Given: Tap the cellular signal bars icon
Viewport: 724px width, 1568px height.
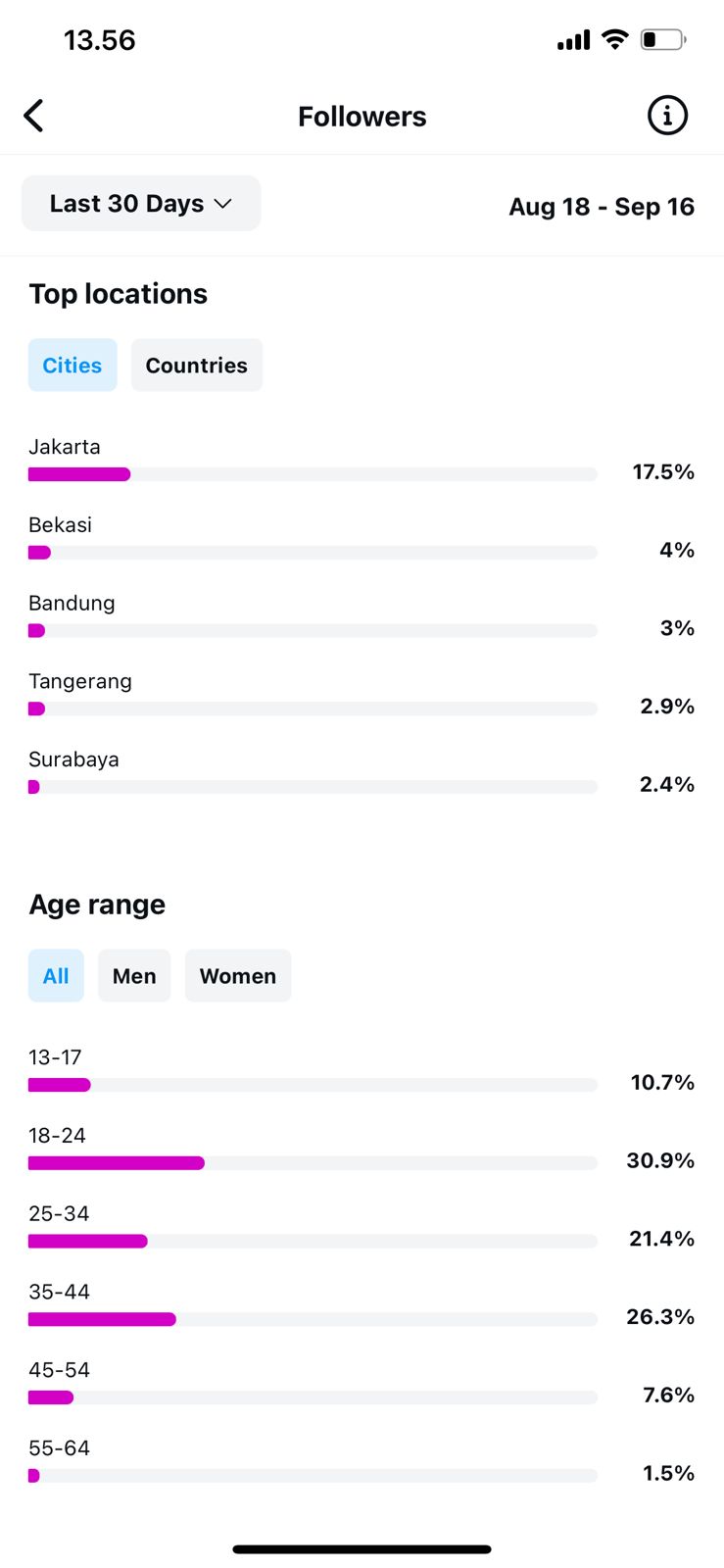Looking at the screenshot, I should coord(573,40).
